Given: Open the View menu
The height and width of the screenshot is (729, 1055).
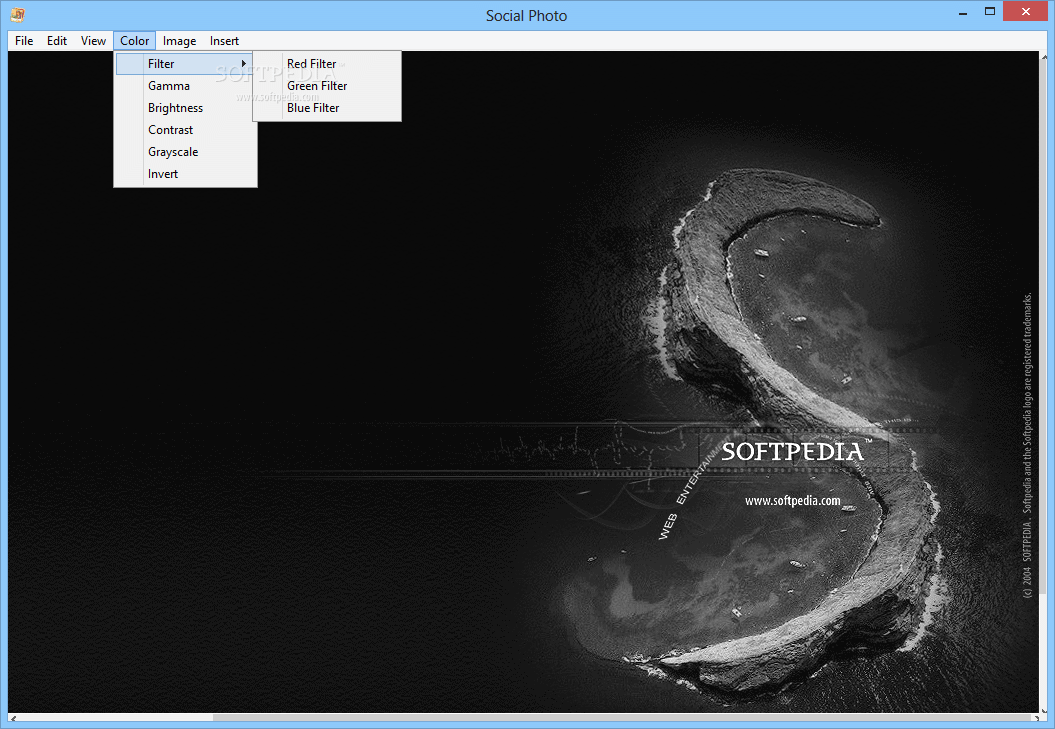Looking at the screenshot, I should [93, 41].
